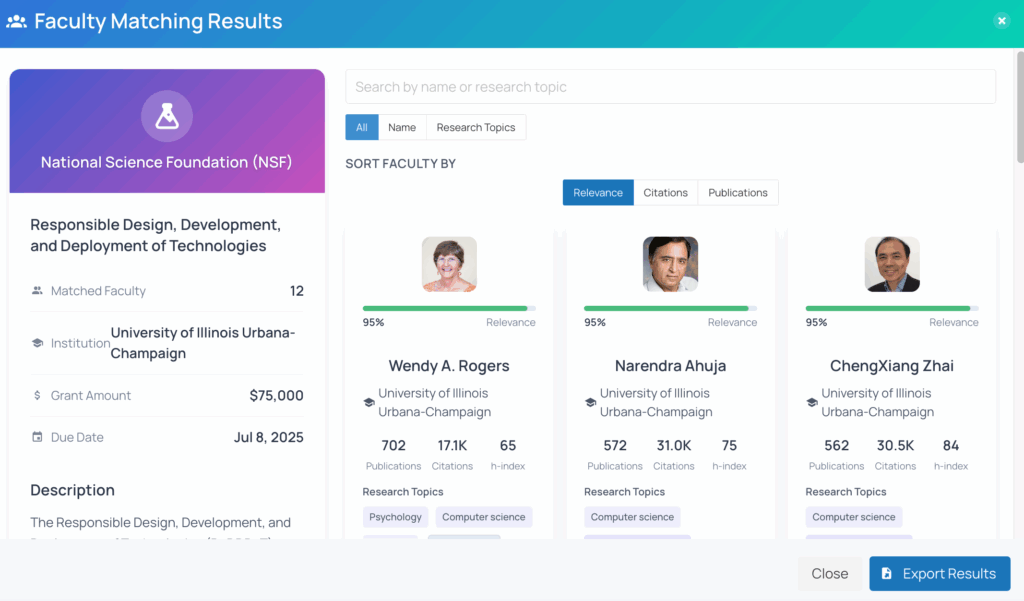Sort faculty by Publications
The width and height of the screenshot is (1024, 601).
[738, 193]
